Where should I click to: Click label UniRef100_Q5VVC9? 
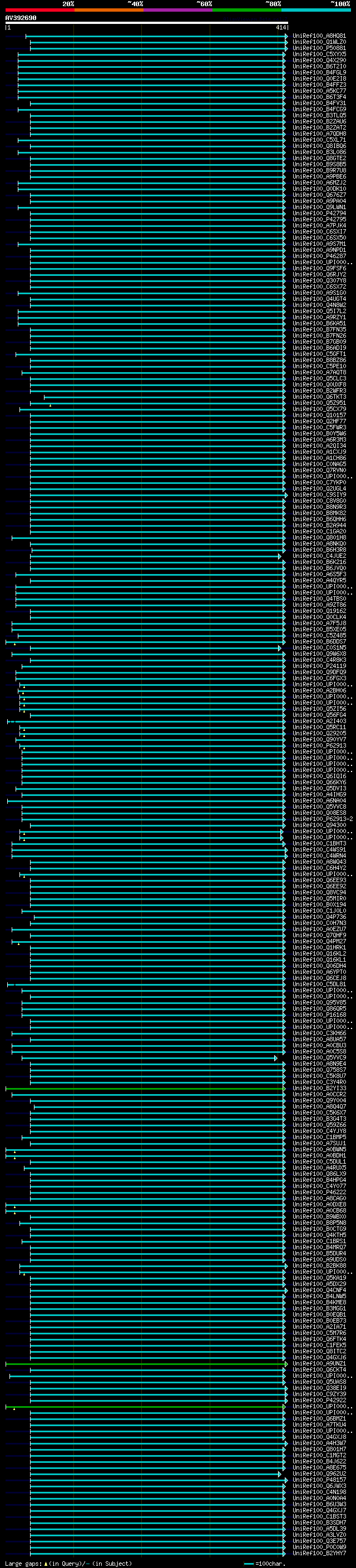pyautogui.click(x=319, y=1058)
